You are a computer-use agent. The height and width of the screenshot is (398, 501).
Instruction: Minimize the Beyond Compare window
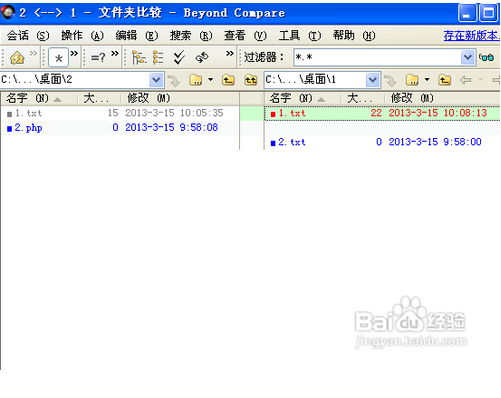click(467, 13)
